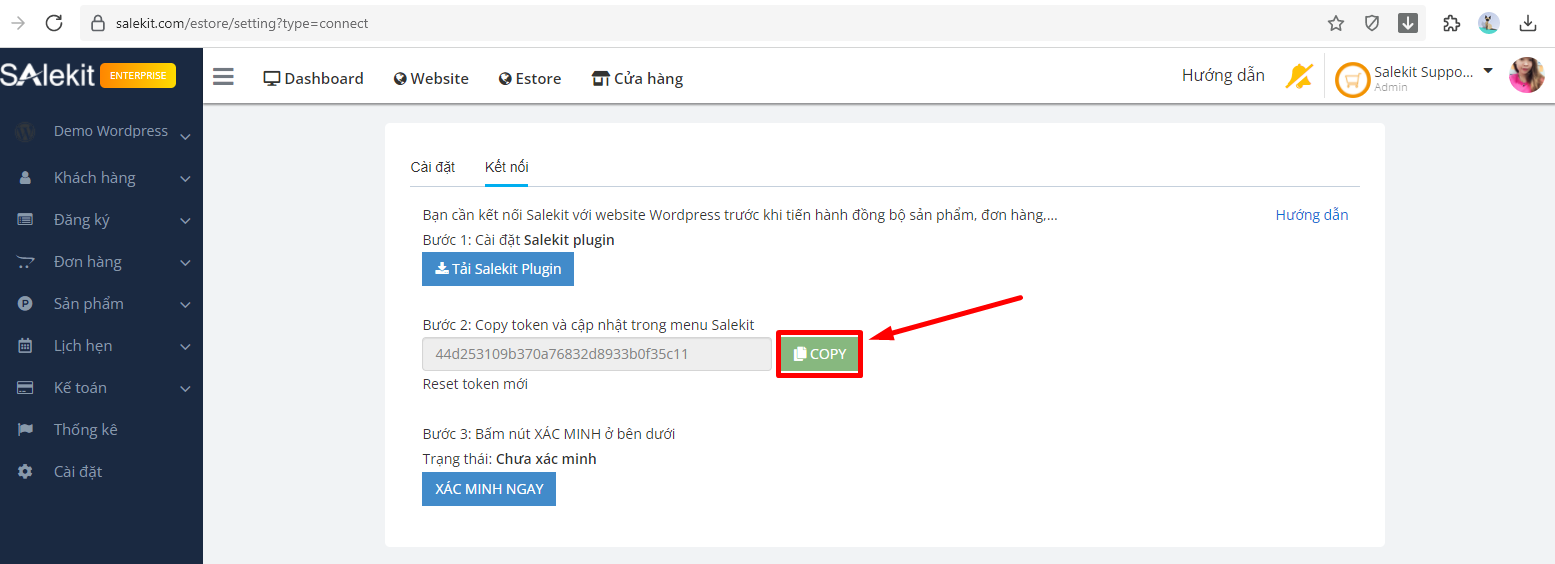Viewport: 1555px width, 564px height.
Task: Click the Salekit Support account name
Action: [x=1423, y=72]
